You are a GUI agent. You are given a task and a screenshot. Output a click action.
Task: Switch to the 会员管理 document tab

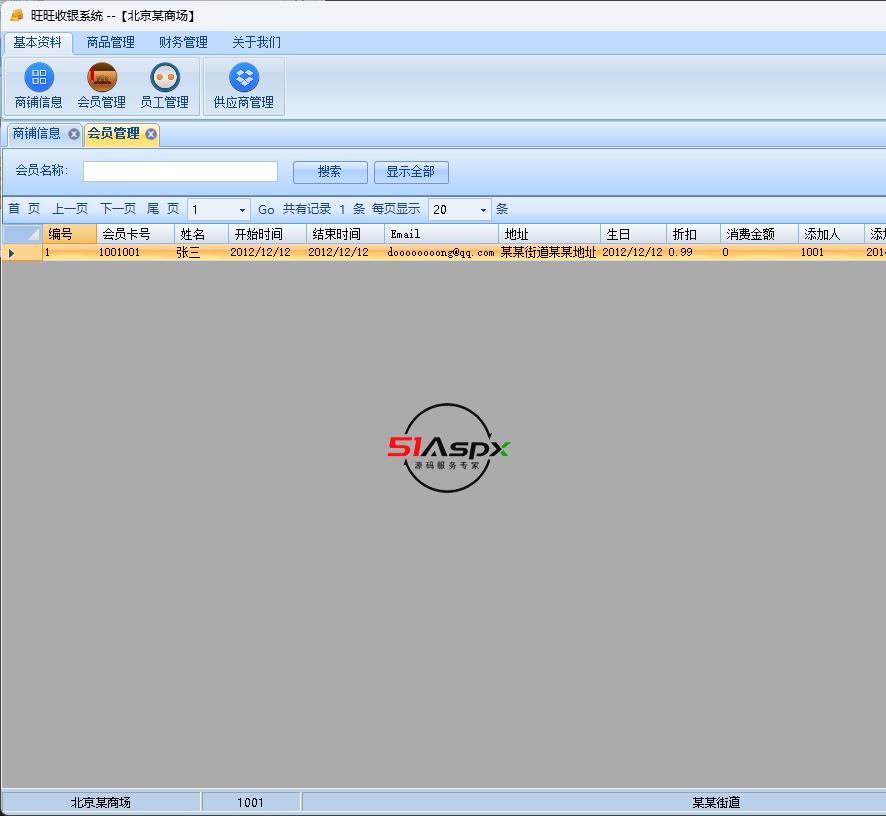pyautogui.click(x=114, y=134)
